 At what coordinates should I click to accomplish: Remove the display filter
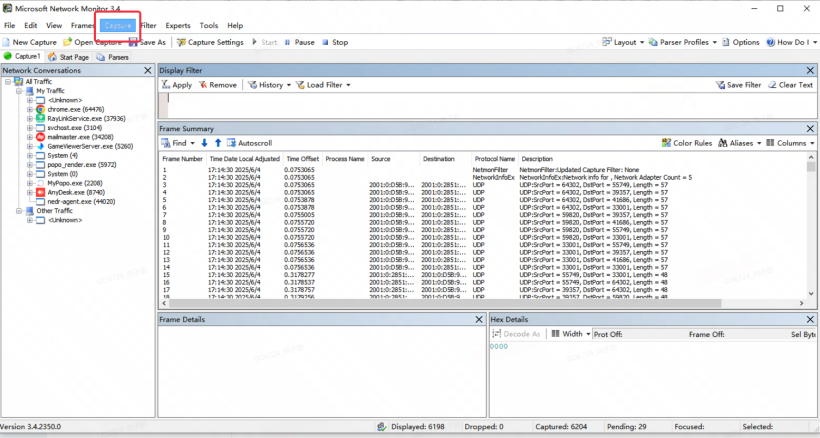(218, 85)
